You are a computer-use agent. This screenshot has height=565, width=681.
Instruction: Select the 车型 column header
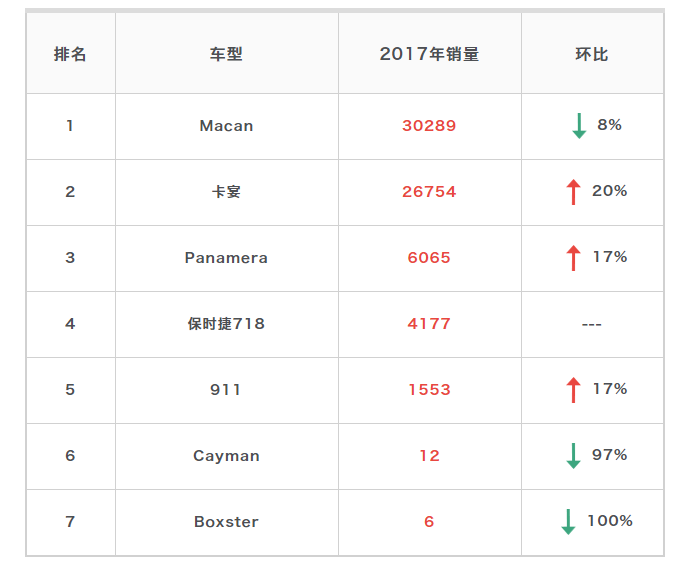coord(226,54)
